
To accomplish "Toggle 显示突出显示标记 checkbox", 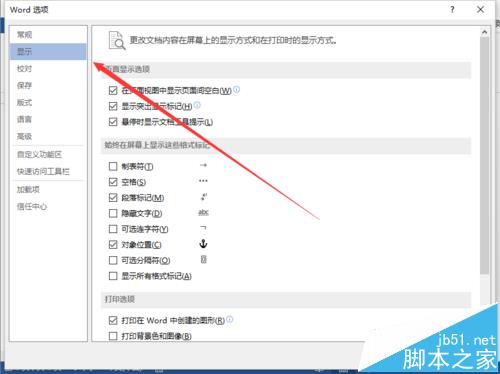I will click(x=113, y=106).
